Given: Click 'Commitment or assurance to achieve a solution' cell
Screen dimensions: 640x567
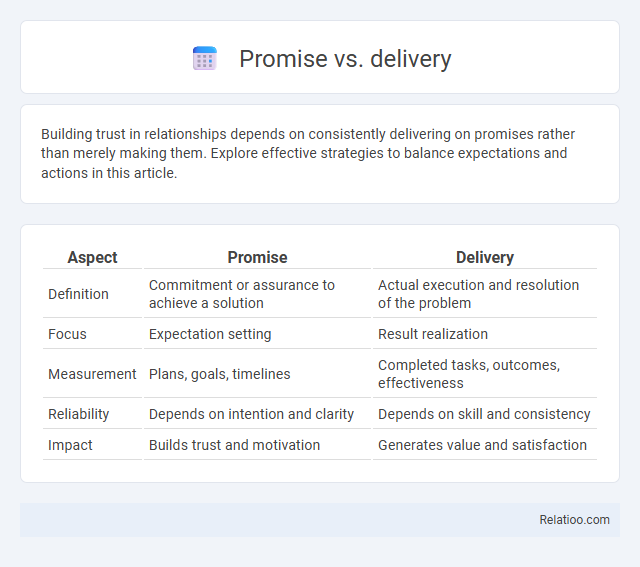Looking at the screenshot, I should pos(257,294).
